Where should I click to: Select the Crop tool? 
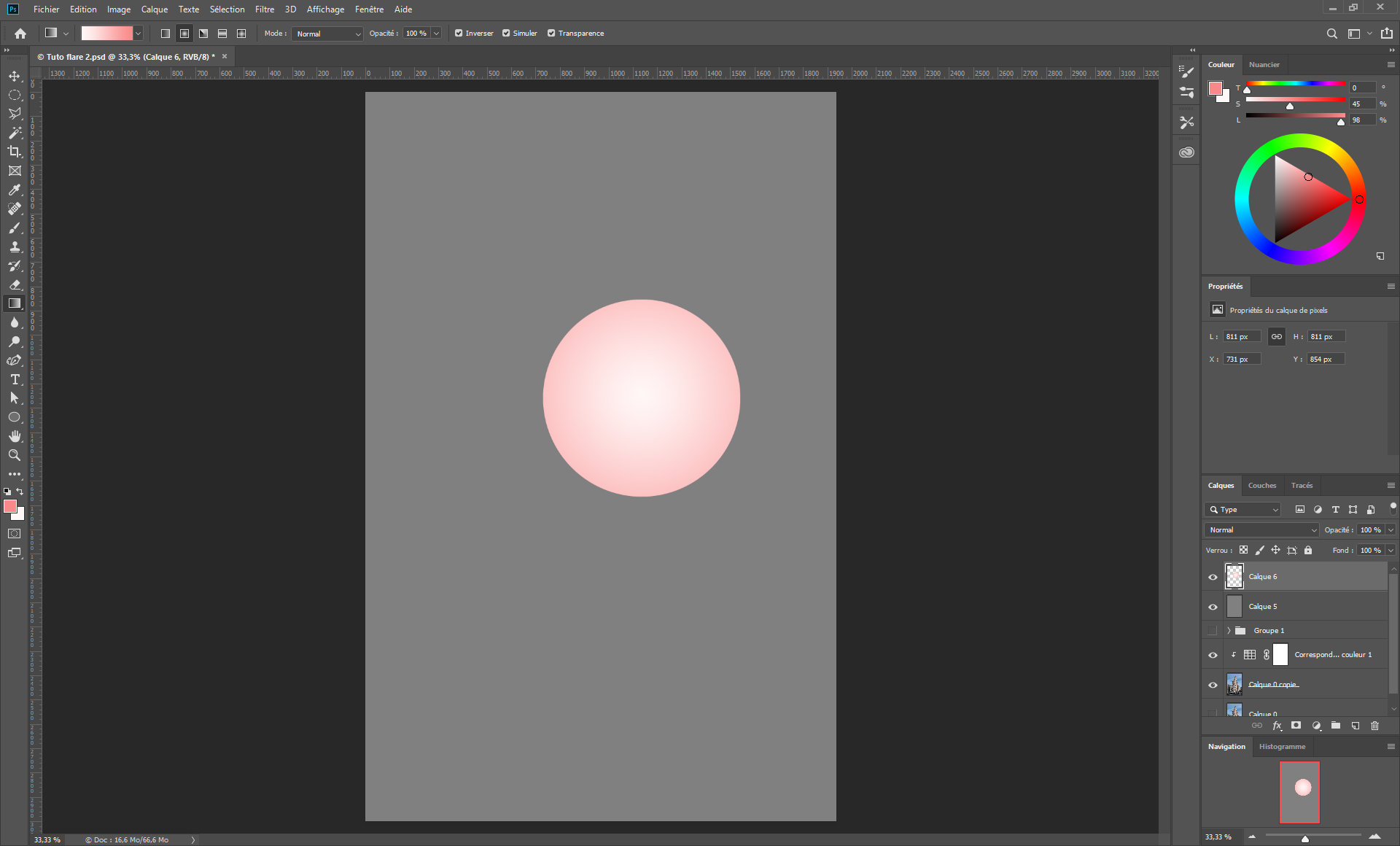(x=15, y=152)
